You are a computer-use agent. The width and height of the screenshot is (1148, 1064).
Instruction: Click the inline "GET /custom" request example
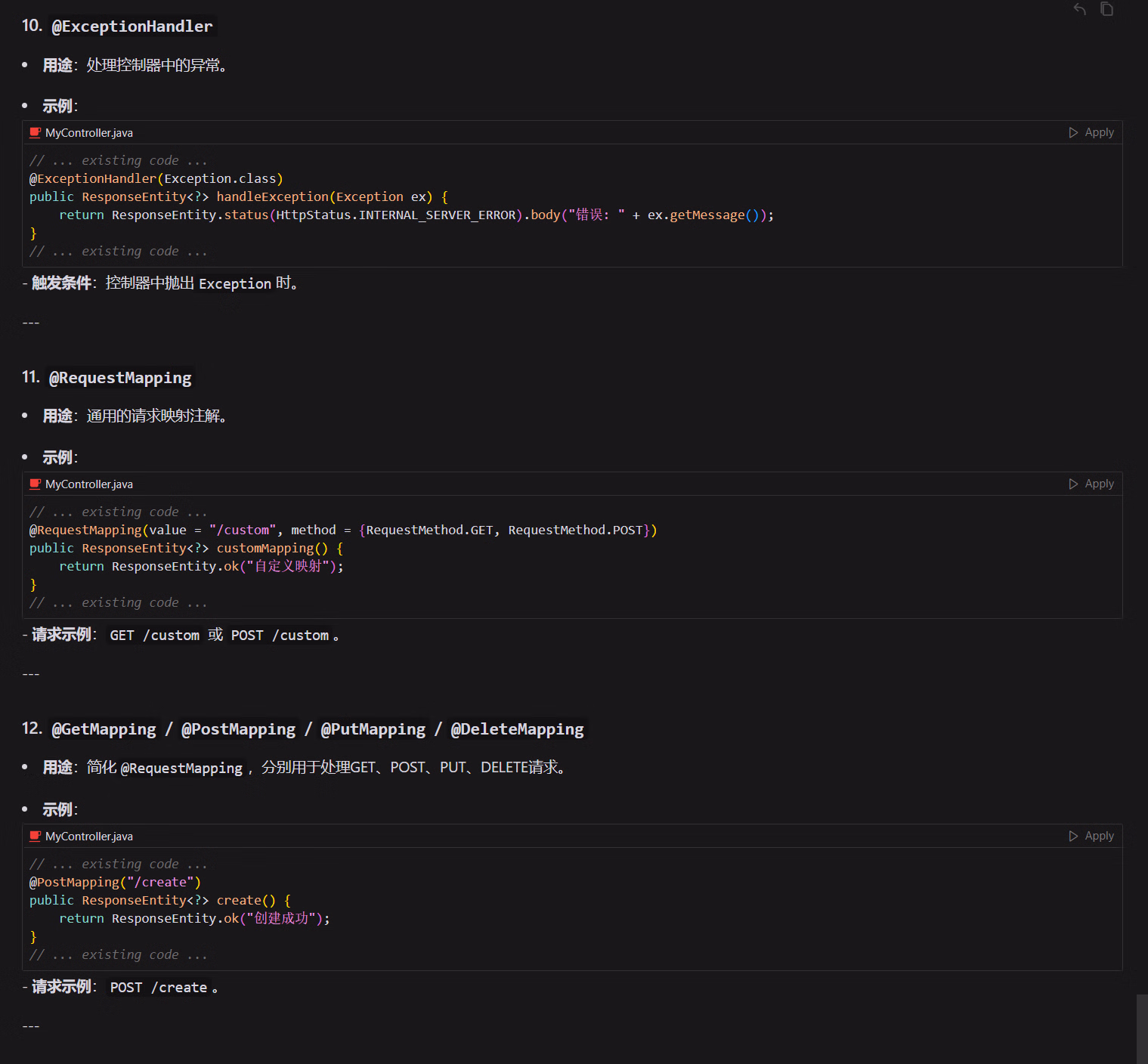[x=154, y=636]
